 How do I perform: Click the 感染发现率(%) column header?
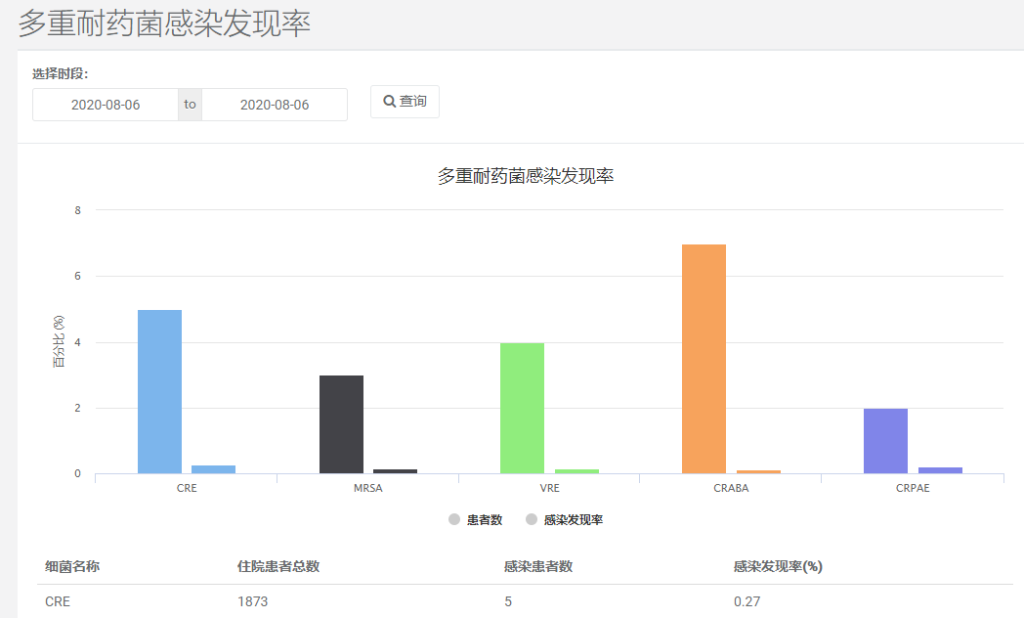point(778,566)
